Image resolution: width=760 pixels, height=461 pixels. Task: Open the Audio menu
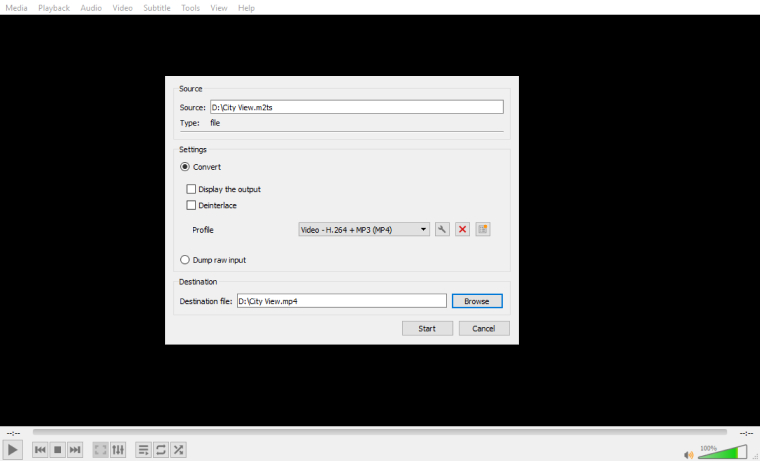tap(91, 8)
